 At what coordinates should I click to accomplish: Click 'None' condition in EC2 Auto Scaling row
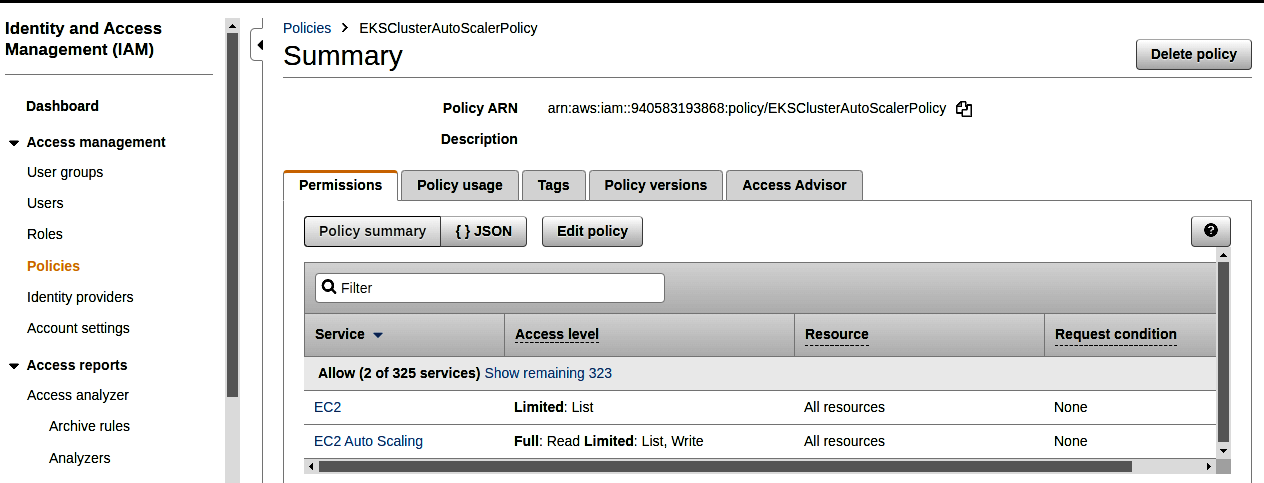1070,441
